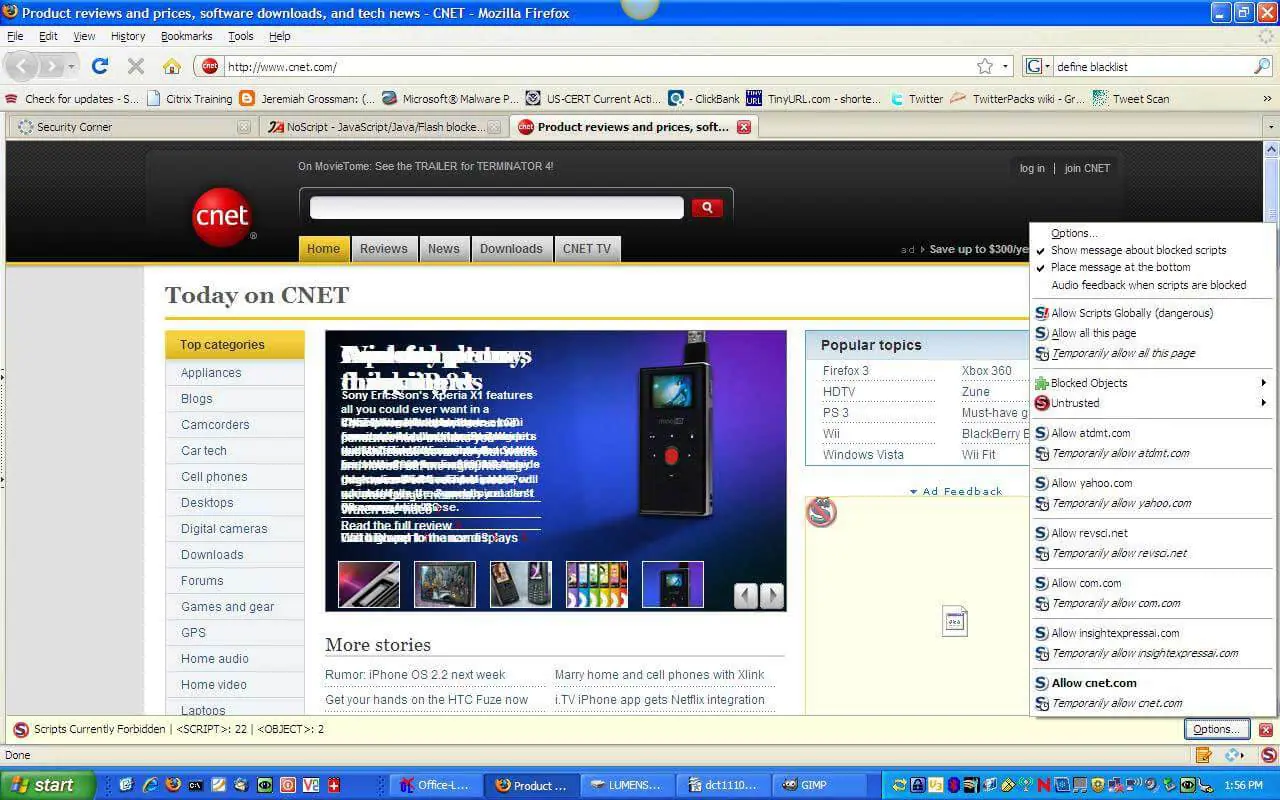
Task: Click the previous arrow in the image carousel
Action: (x=746, y=597)
